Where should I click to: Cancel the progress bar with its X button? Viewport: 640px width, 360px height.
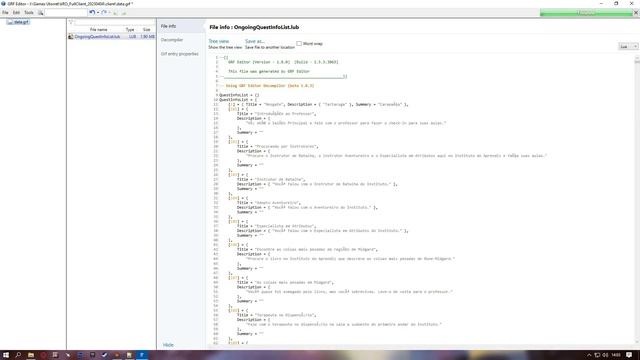pos(636,13)
